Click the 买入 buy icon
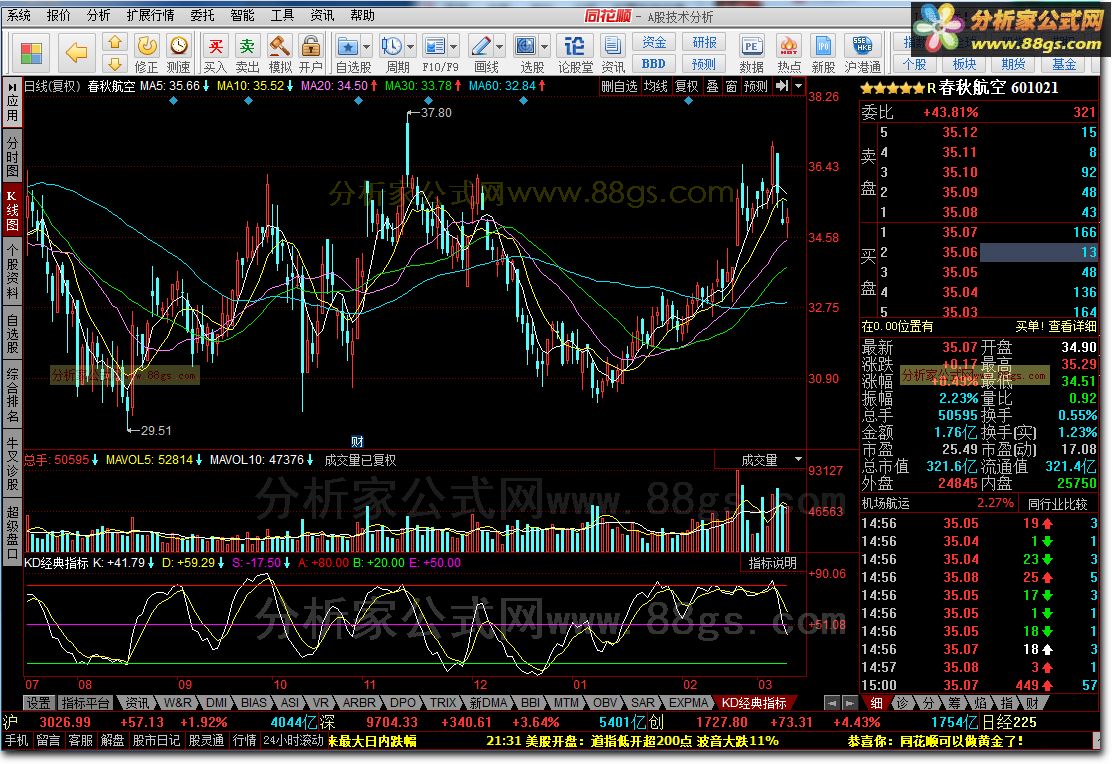 pos(214,54)
